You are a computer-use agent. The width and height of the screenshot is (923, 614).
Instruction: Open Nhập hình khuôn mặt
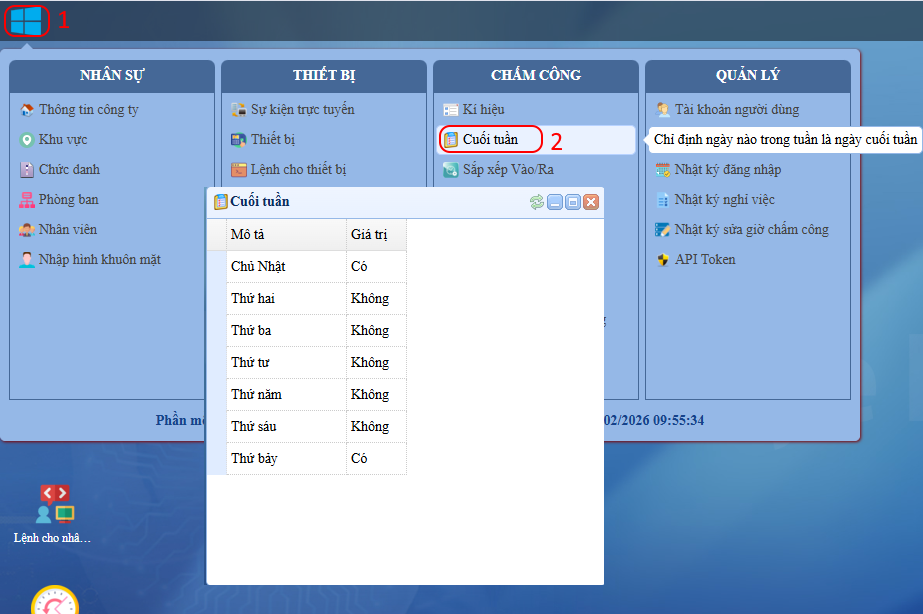tap(99, 260)
